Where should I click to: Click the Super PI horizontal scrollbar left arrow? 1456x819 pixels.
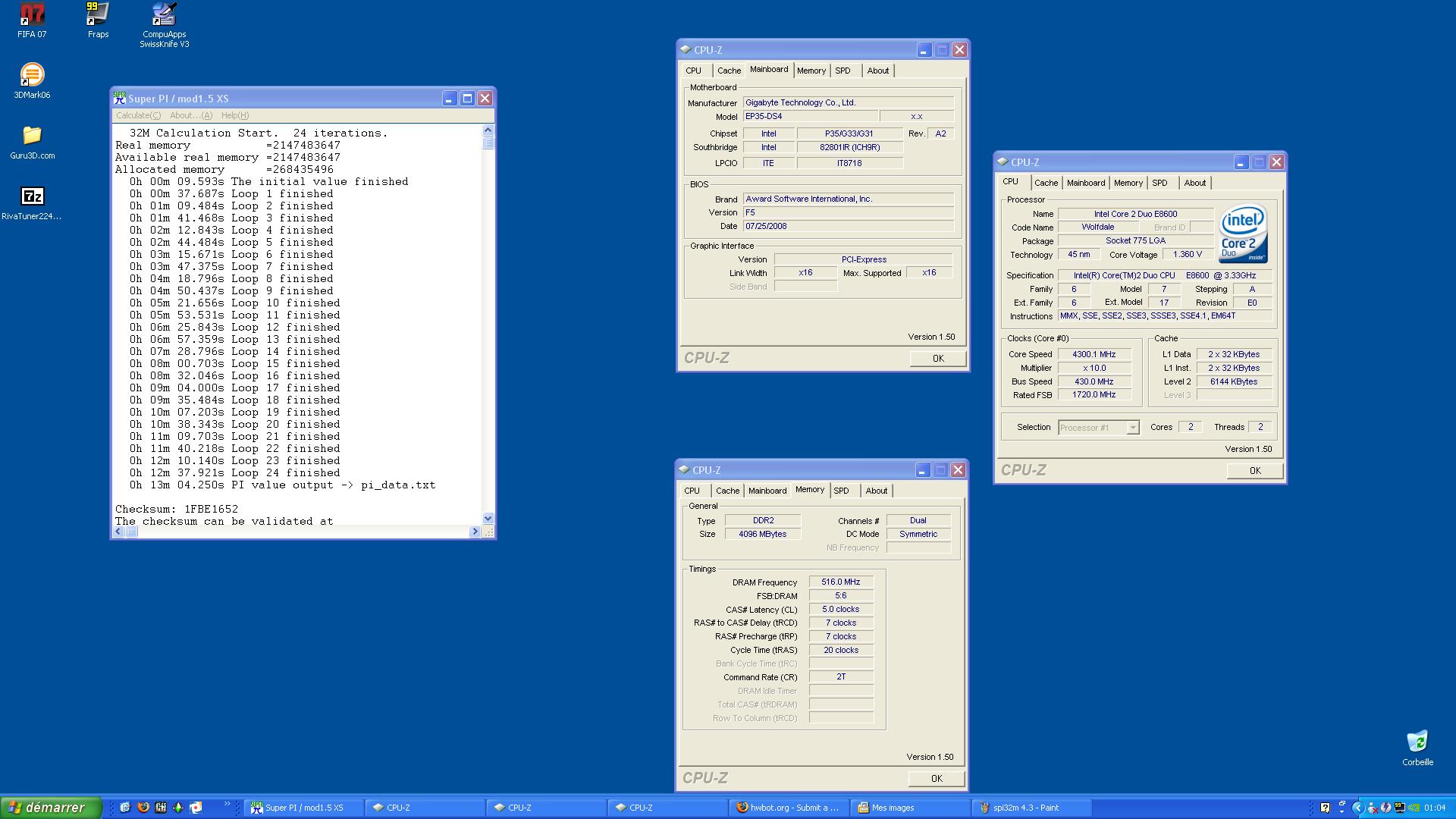(118, 532)
